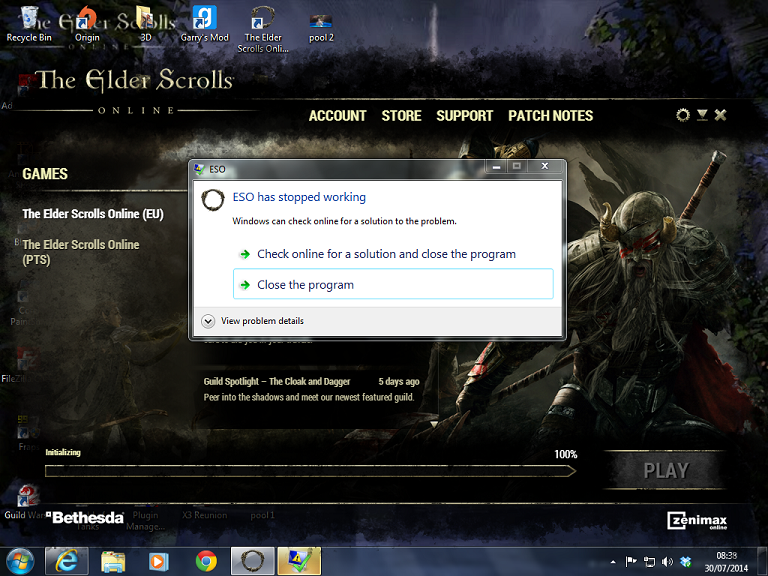This screenshot has width=768, height=576.
Task: Open PATCH NOTES in launcher
Action: [x=551, y=116]
